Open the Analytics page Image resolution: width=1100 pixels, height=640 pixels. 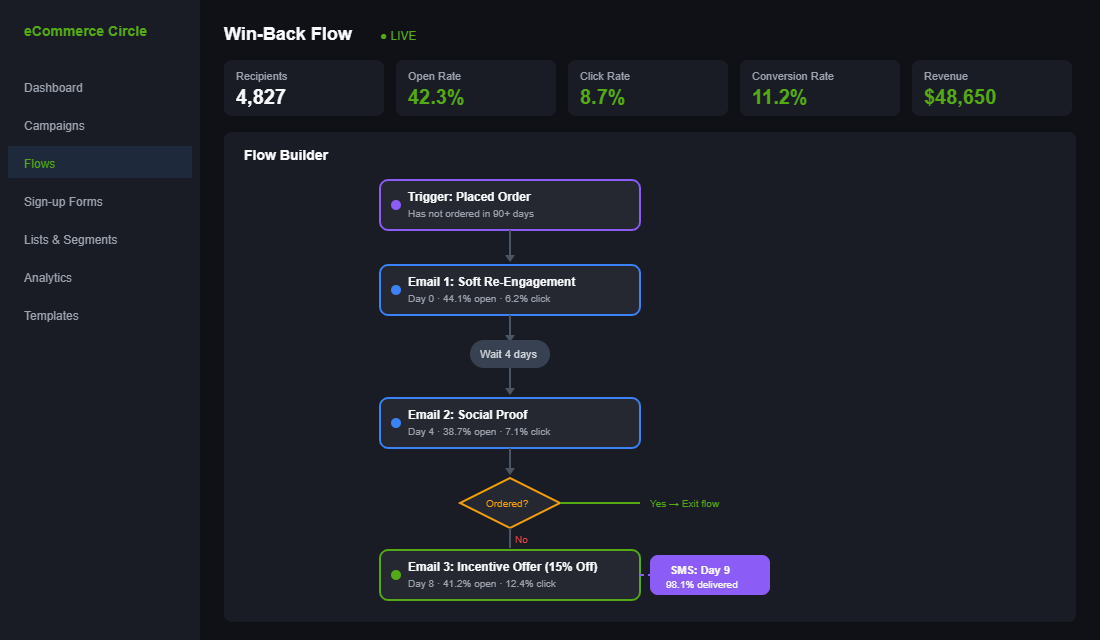point(48,278)
